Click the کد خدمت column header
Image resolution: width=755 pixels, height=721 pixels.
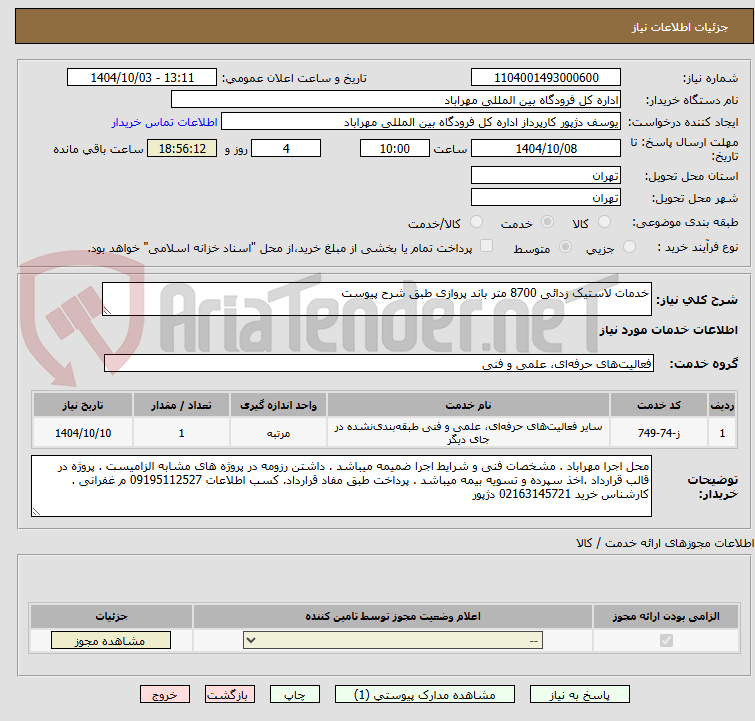click(x=659, y=405)
